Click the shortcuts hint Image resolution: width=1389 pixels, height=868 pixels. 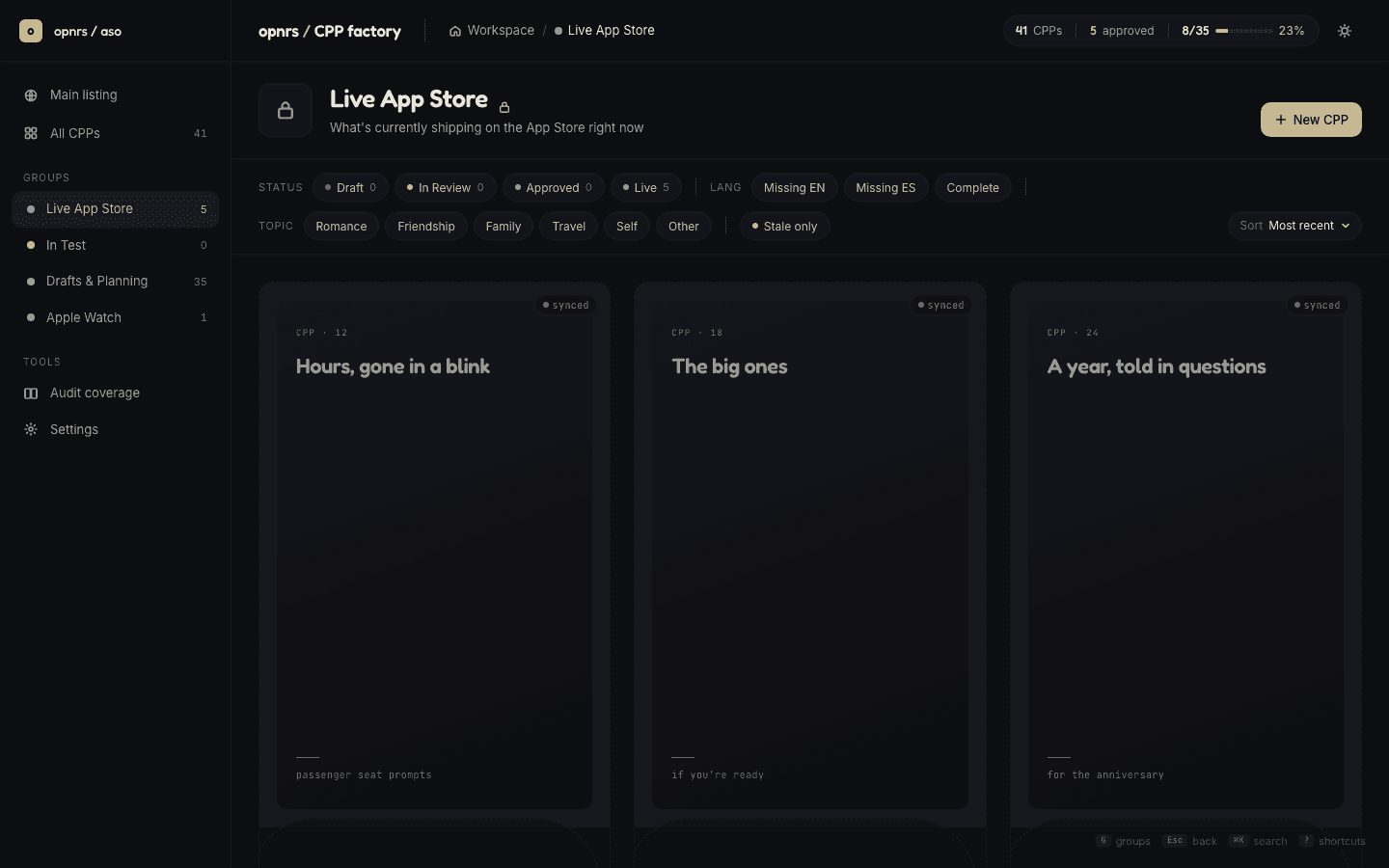coord(1332,841)
